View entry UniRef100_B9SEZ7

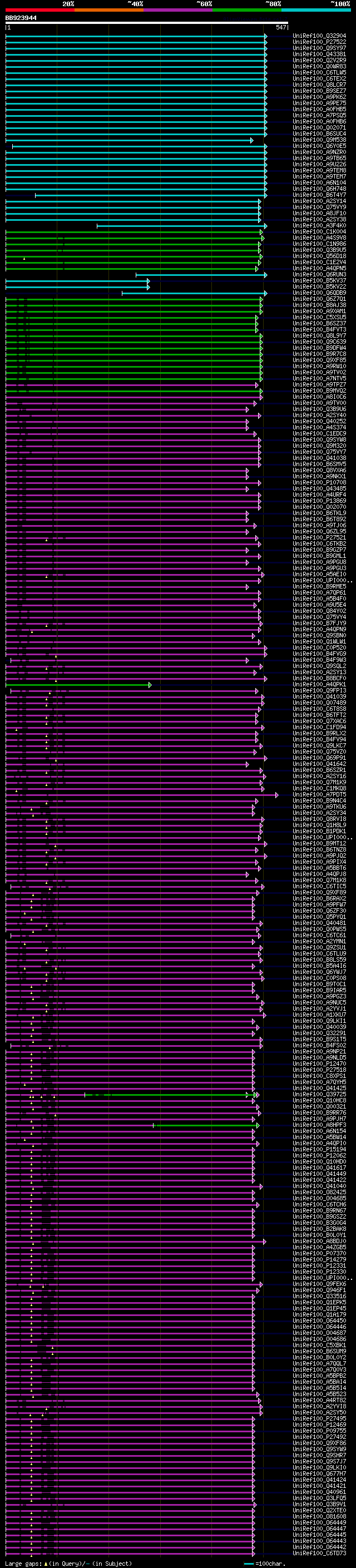(x=319, y=91)
